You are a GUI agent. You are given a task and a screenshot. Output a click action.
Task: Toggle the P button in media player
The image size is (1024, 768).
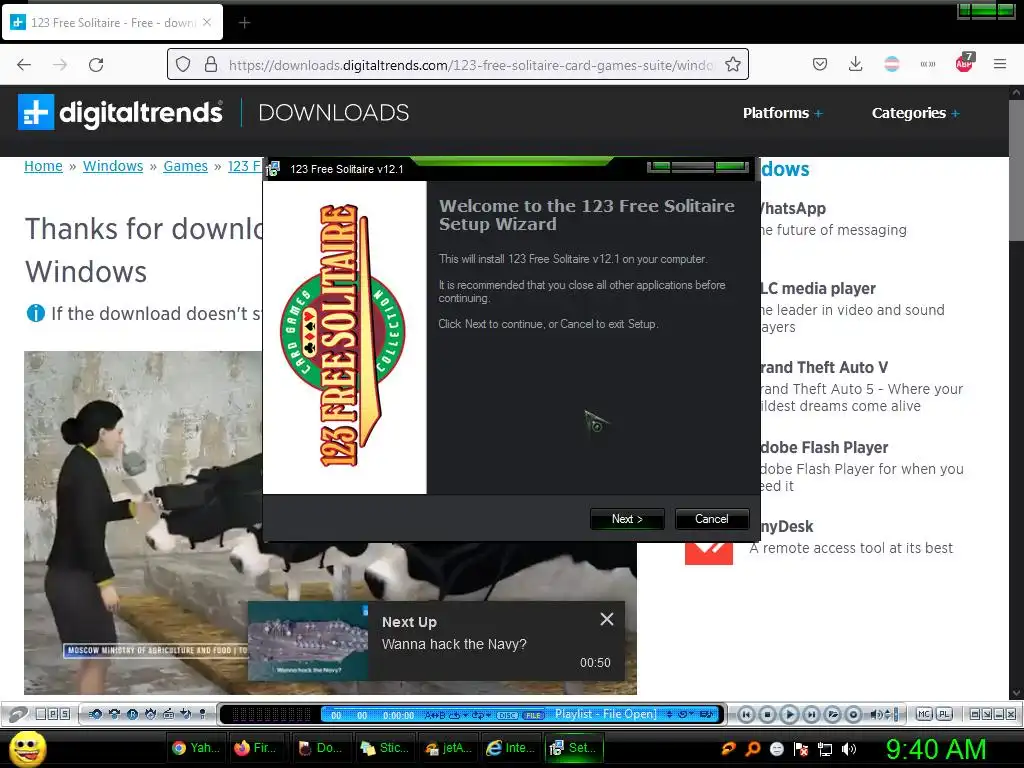tap(53, 714)
